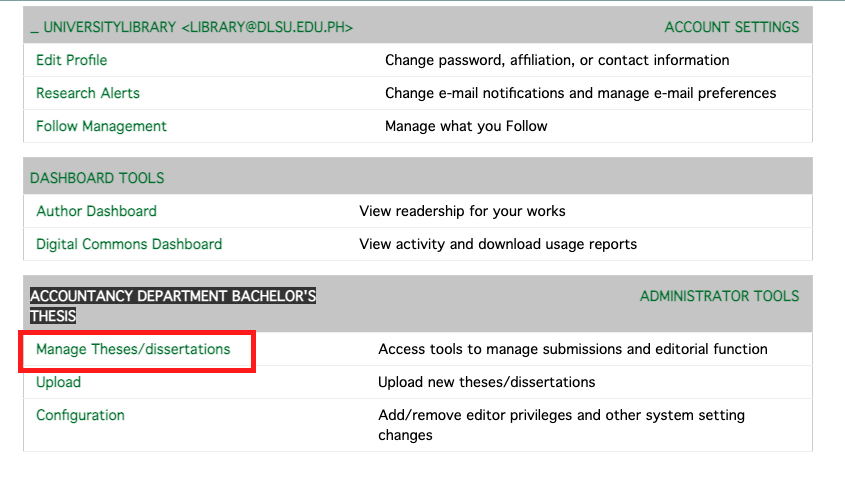The width and height of the screenshot is (845, 485).
Task: Click the Accountancy Department Bachelor's Thesis heading
Action: pos(173,306)
